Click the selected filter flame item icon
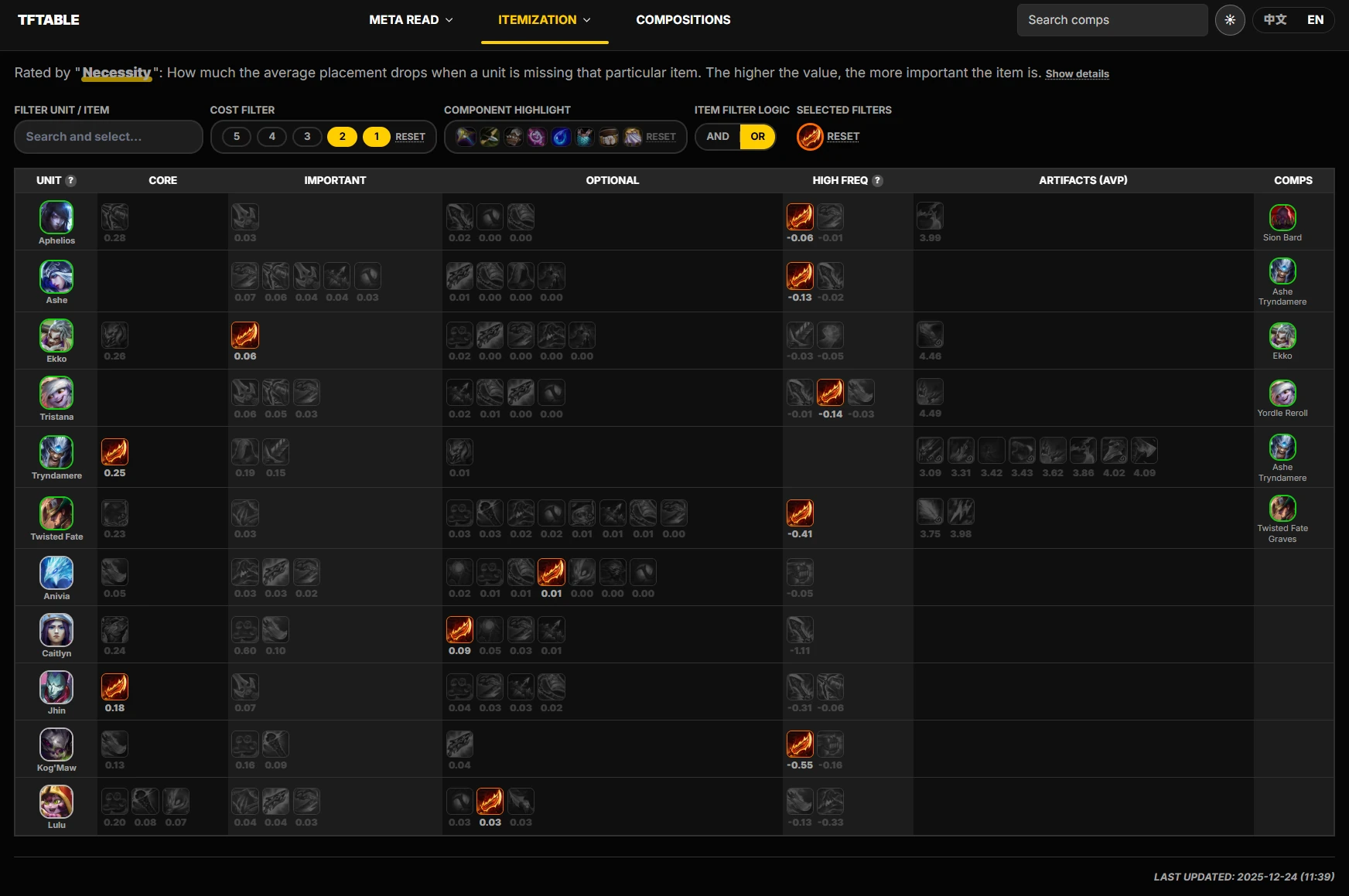The image size is (1349, 896). coord(810,137)
